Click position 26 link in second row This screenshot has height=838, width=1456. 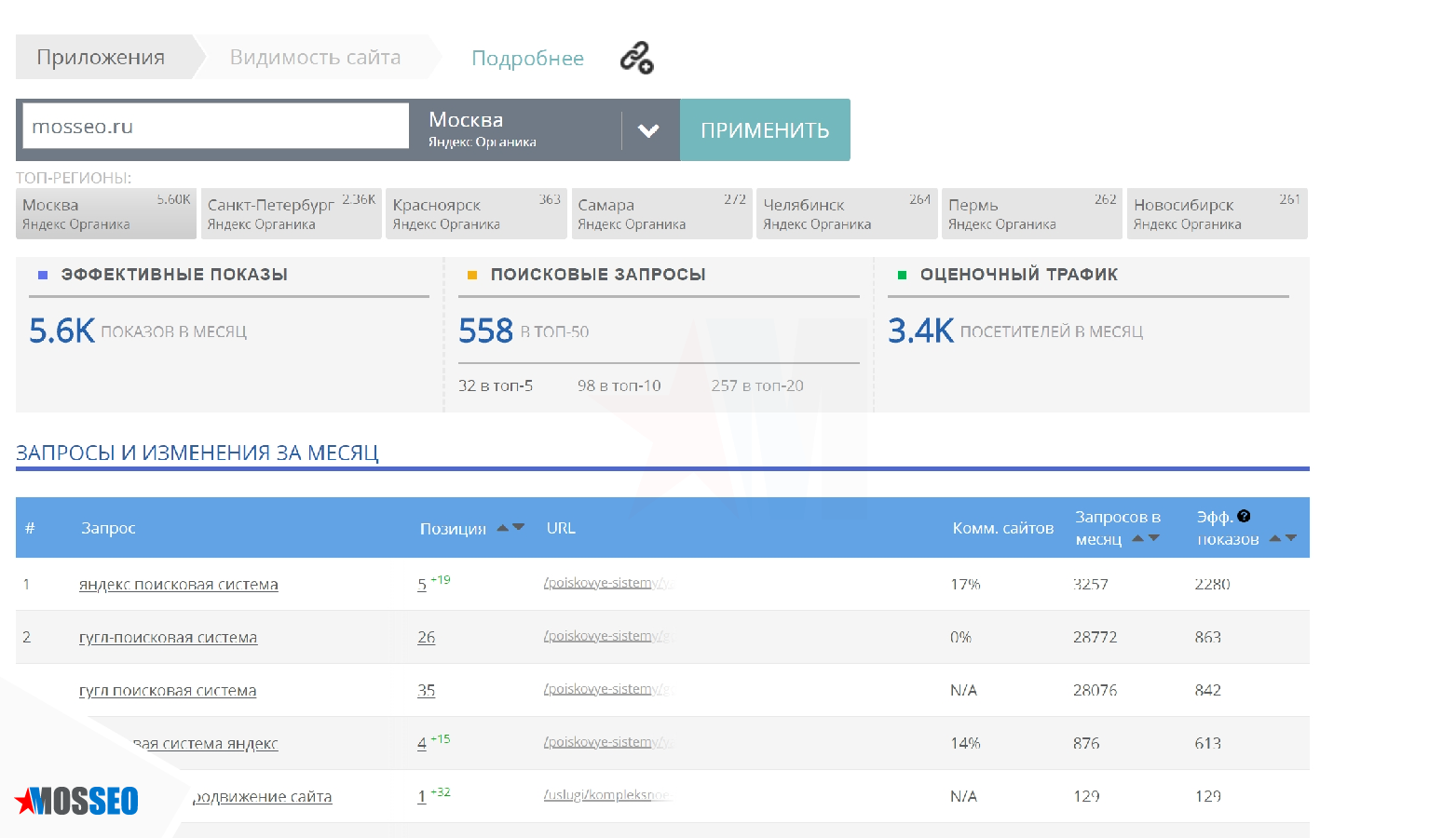(x=426, y=638)
